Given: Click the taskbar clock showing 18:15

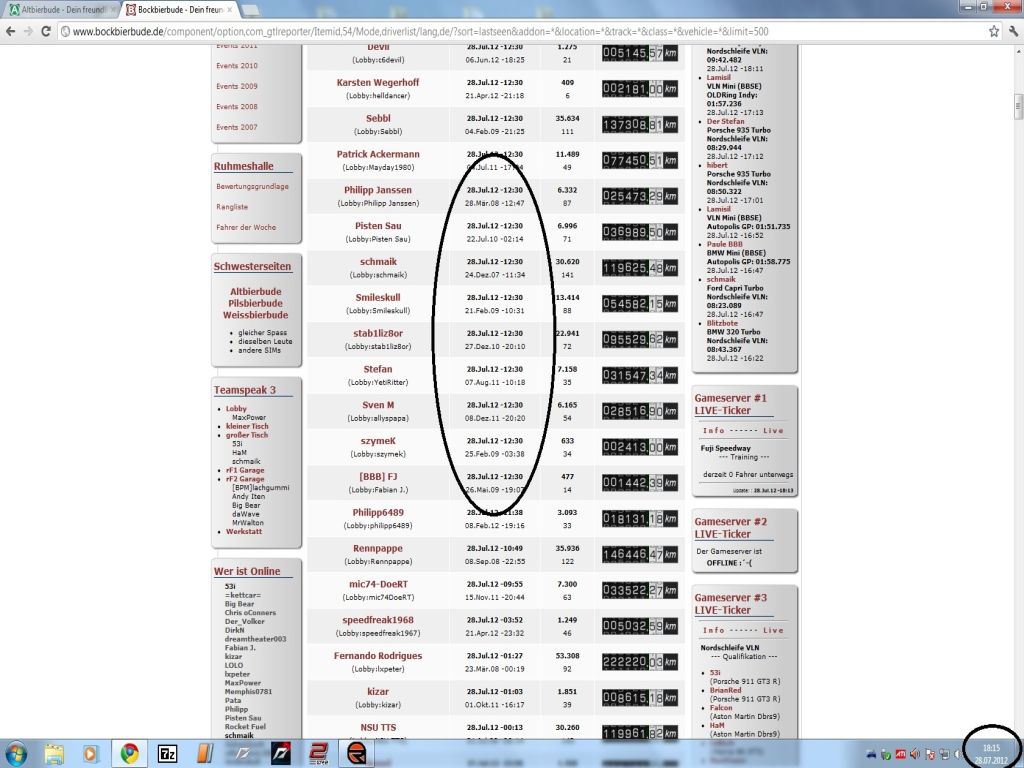Looking at the screenshot, I should click(990, 753).
